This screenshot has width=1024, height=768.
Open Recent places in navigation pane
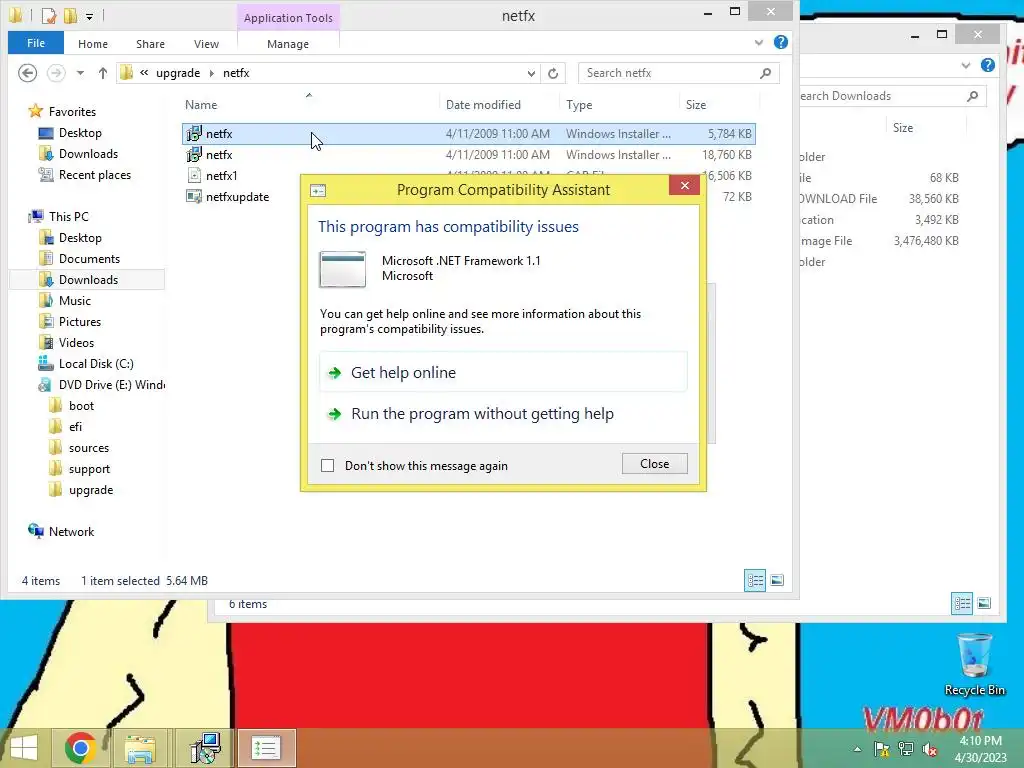click(x=95, y=174)
